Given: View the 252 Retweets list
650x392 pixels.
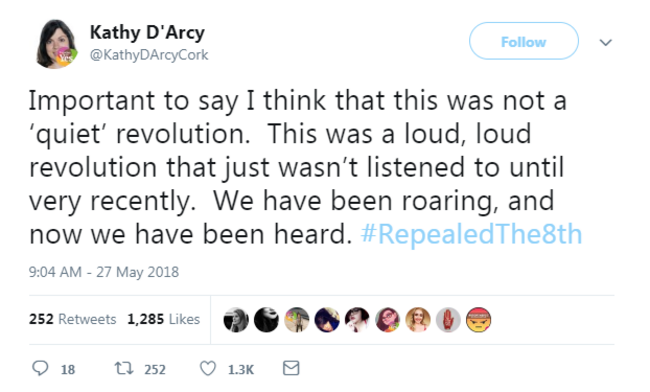Looking at the screenshot, I should pyautogui.click(x=73, y=319).
